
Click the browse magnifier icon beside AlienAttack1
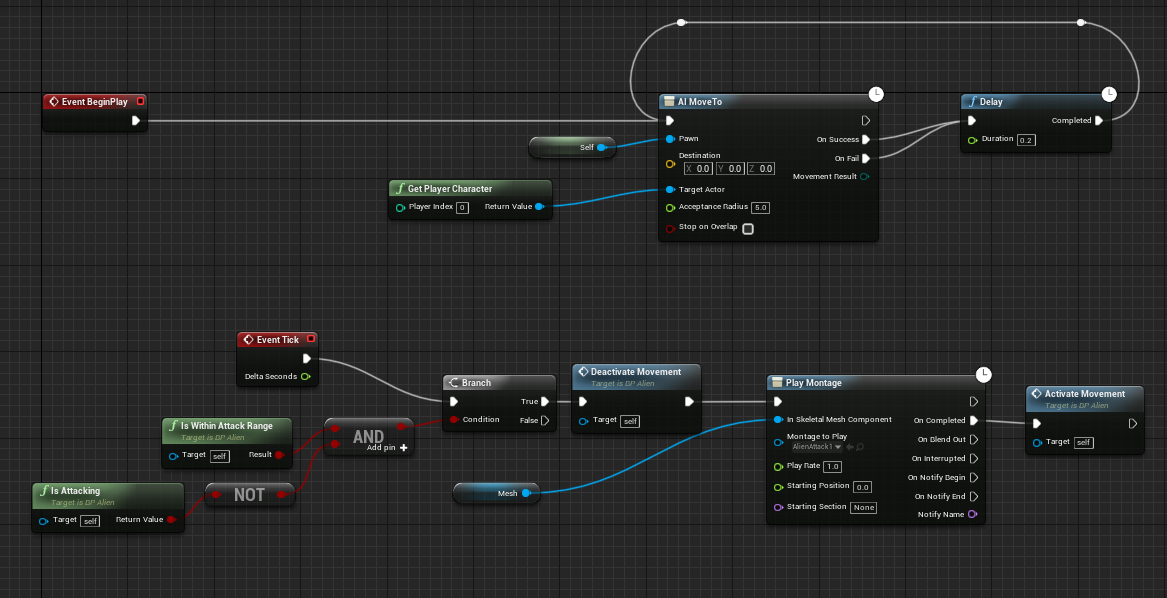[858, 447]
